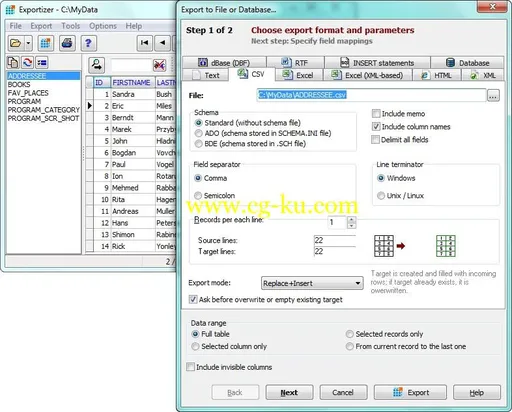This screenshot has width=512, height=412.
Task: Open the File menu in Exportizer
Action: [x=15, y=26]
